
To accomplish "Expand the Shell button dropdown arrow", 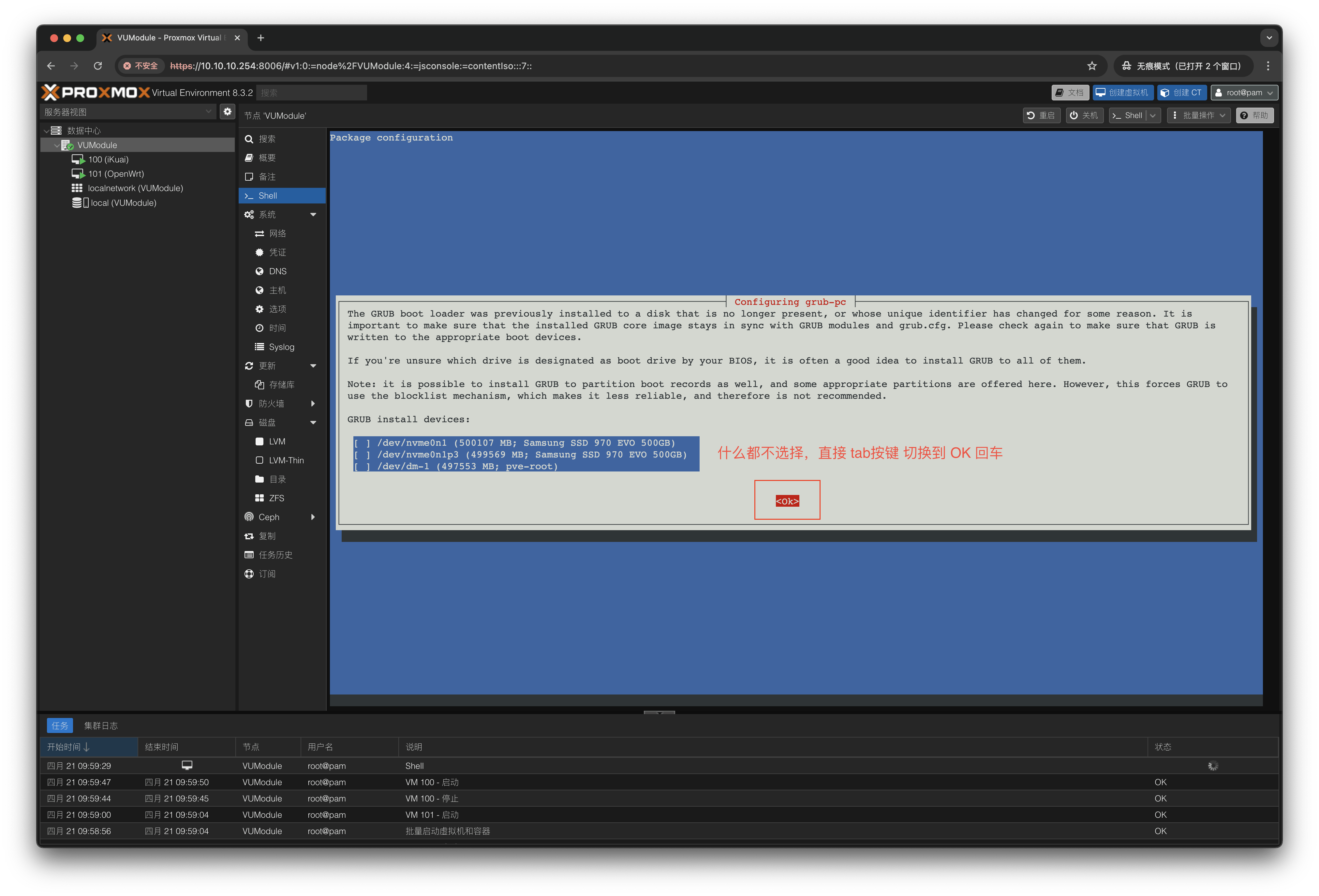I will [x=1153, y=116].
